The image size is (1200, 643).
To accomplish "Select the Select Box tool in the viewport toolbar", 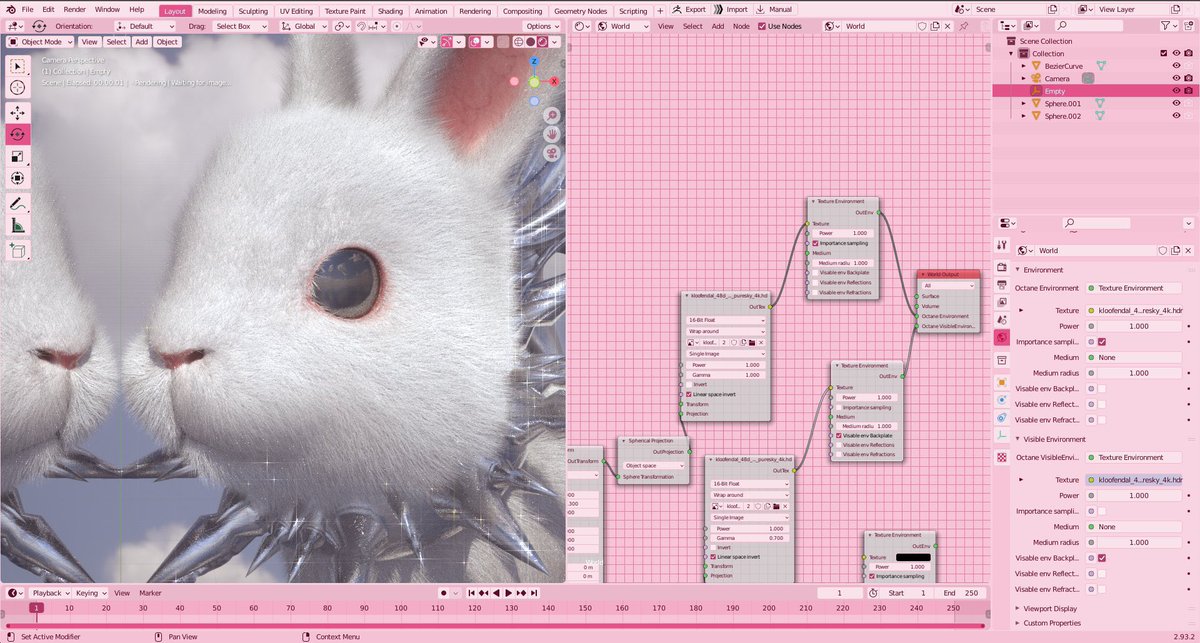I will (18, 67).
